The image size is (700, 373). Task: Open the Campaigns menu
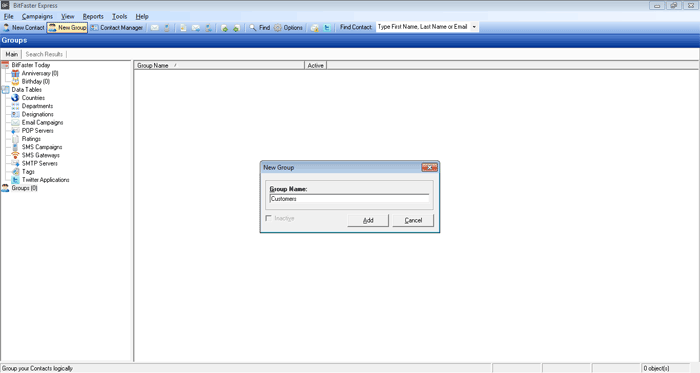point(37,17)
